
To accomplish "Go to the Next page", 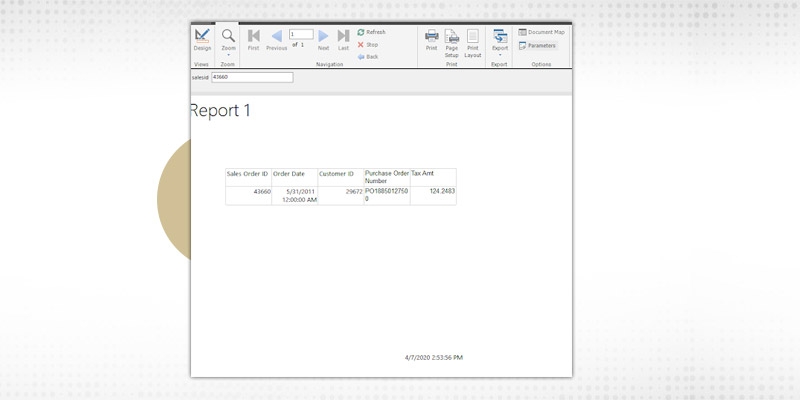I will (x=323, y=39).
